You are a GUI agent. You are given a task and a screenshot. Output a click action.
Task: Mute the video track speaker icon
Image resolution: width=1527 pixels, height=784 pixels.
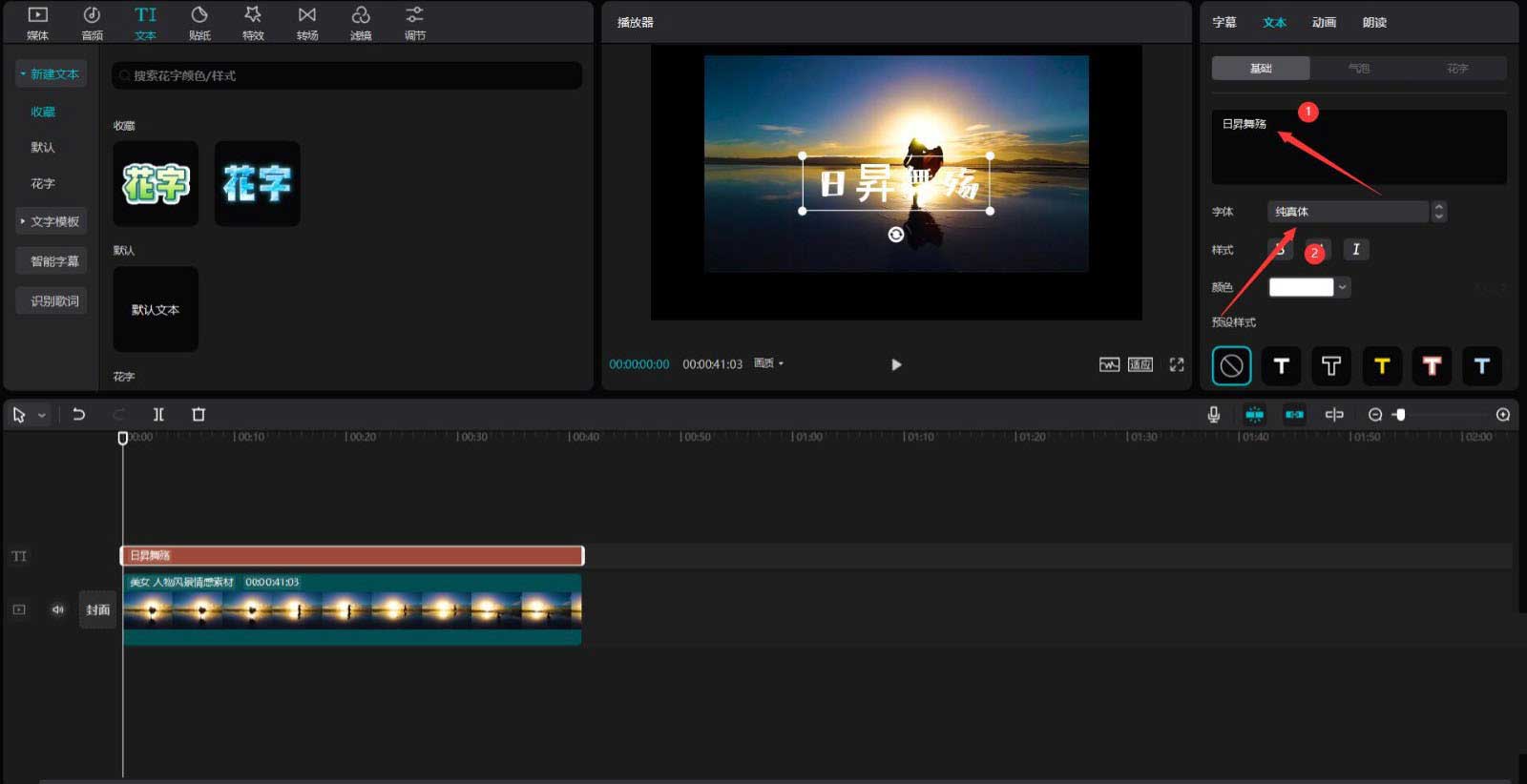58,609
